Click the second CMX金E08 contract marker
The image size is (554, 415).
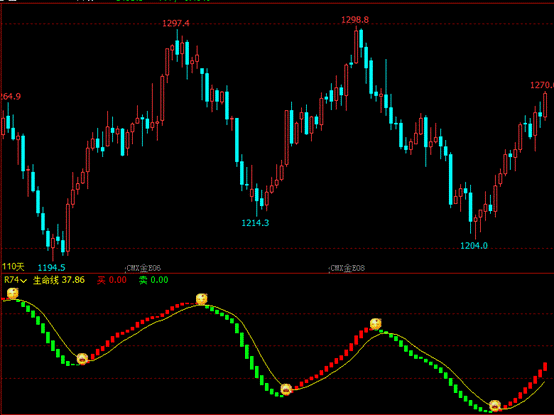[x=347, y=268]
